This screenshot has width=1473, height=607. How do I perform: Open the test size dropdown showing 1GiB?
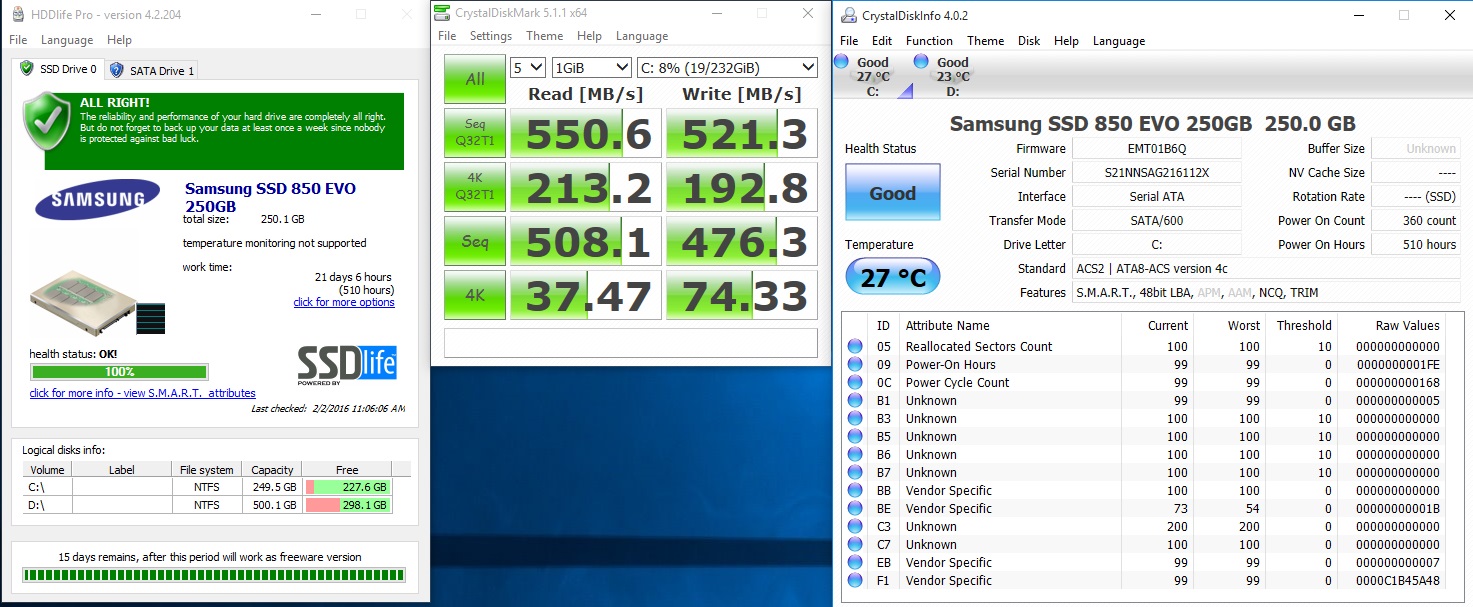[590, 67]
